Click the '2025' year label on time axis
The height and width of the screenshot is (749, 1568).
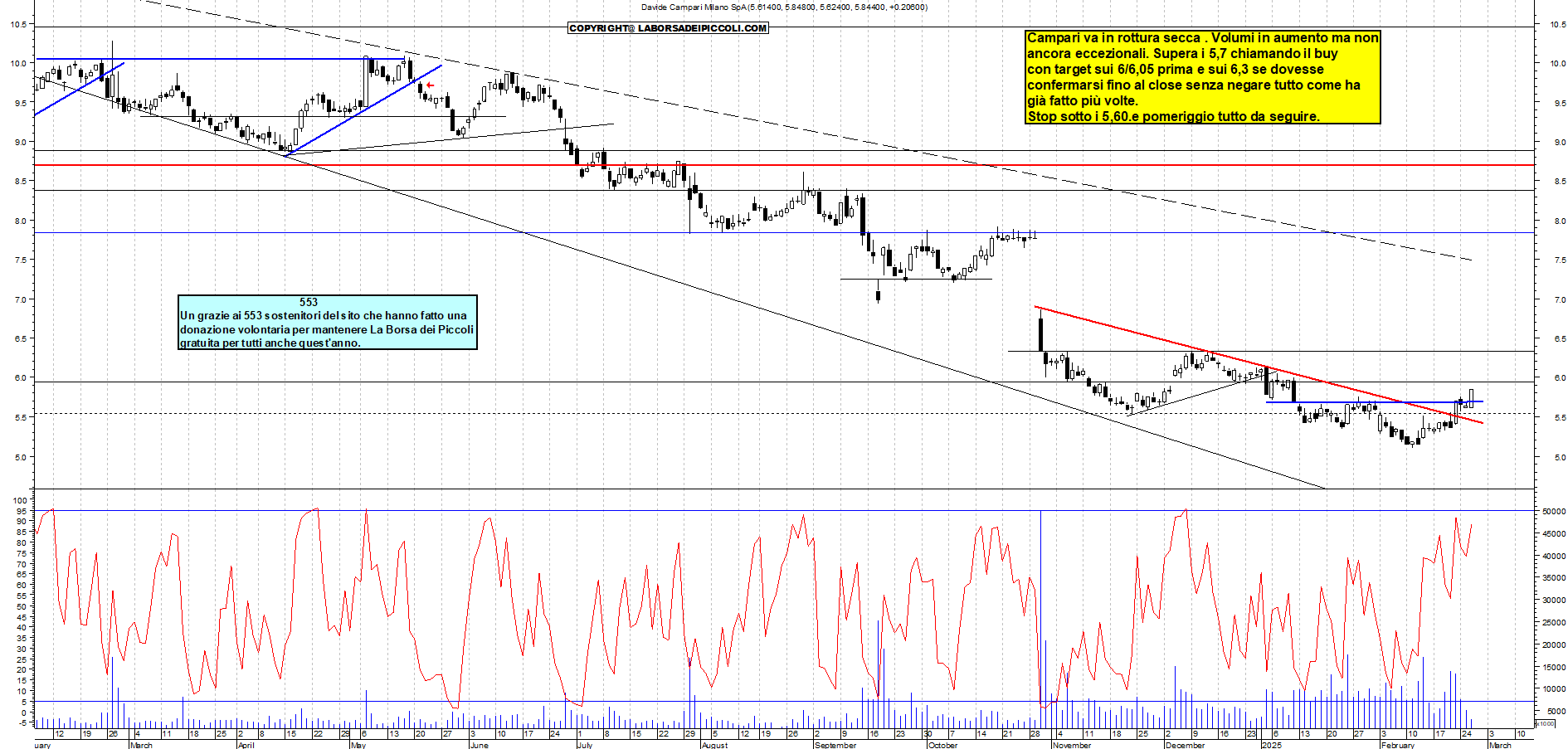[x=1271, y=745]
